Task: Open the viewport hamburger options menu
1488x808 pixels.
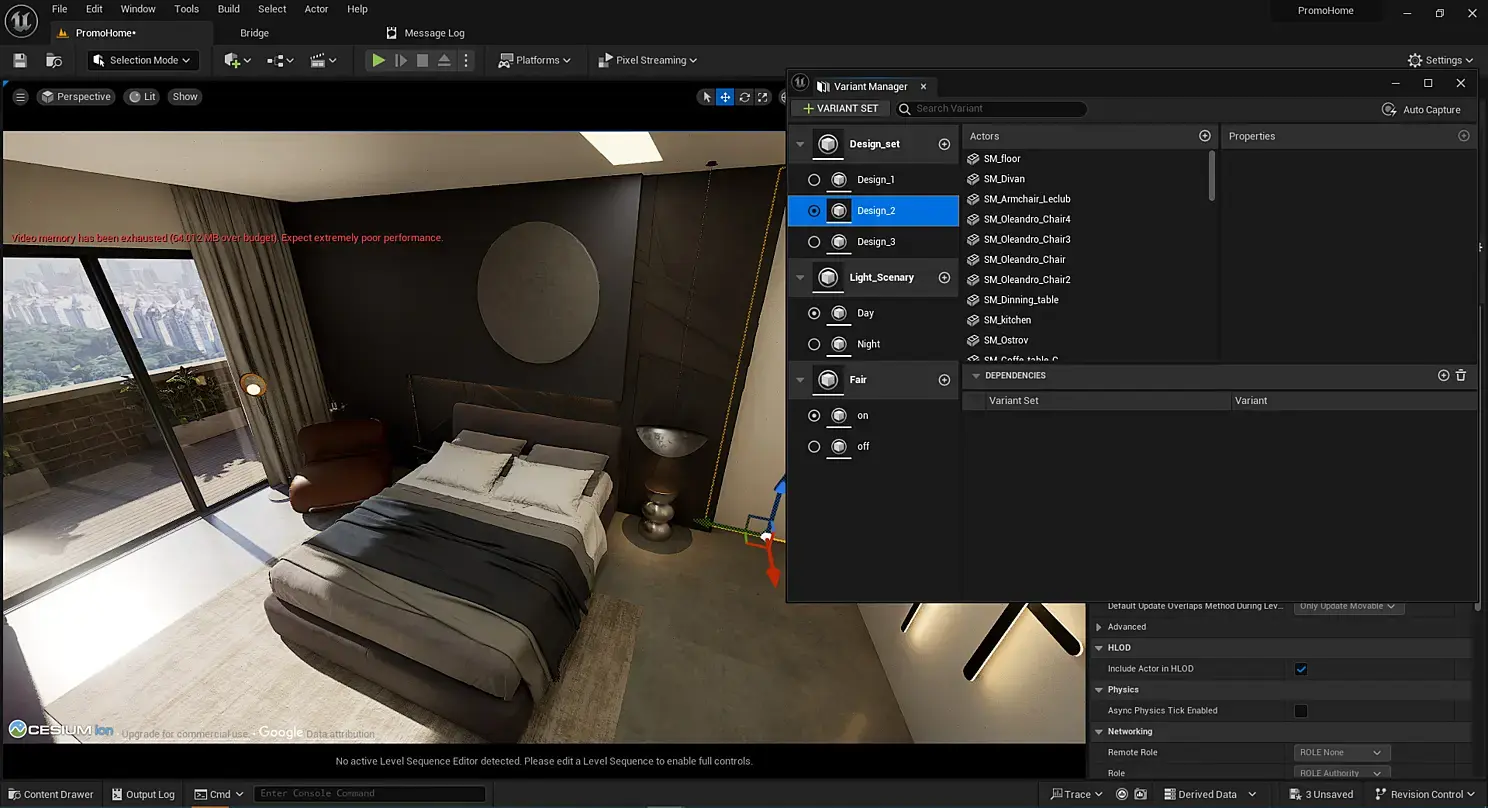Action: click(20, 97)
